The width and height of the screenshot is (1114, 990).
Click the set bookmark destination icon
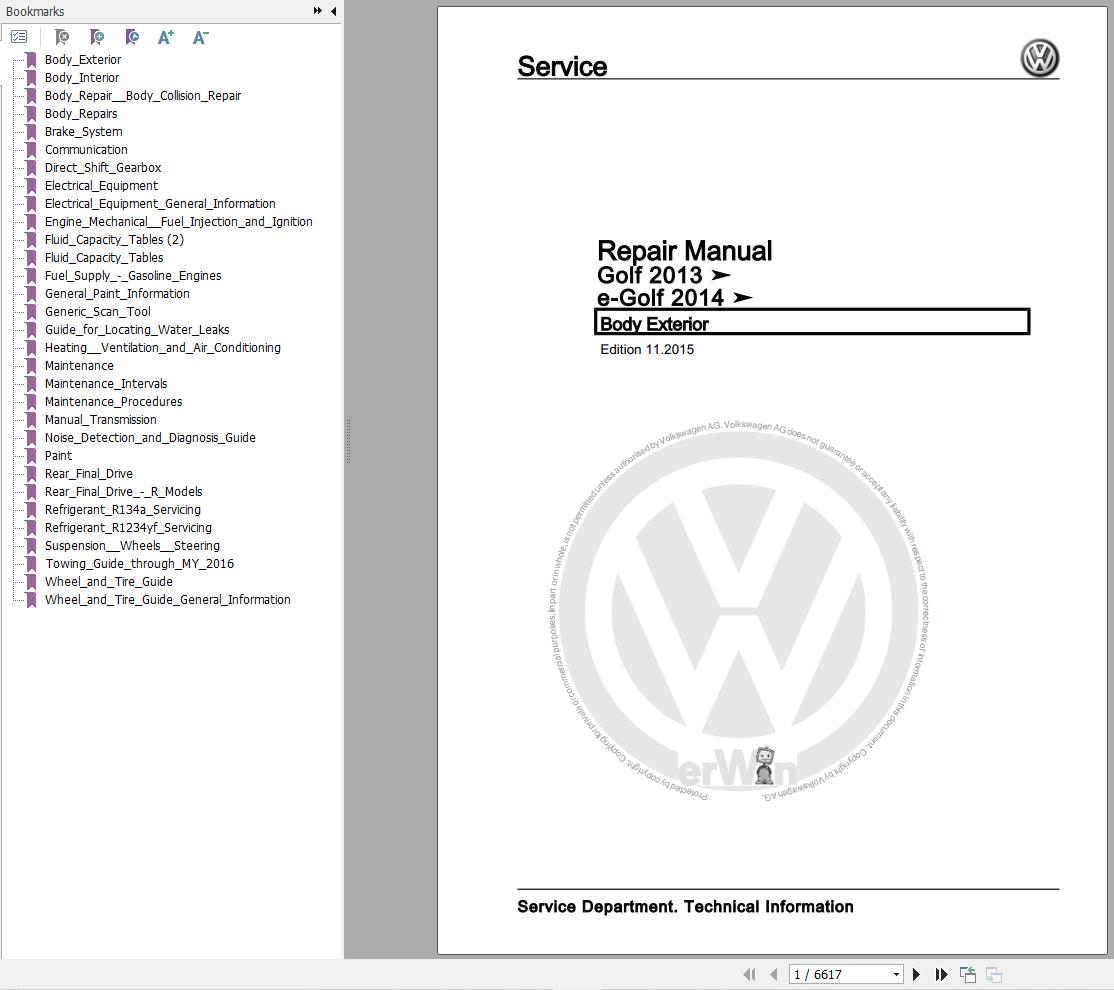[x=132, y=37]
